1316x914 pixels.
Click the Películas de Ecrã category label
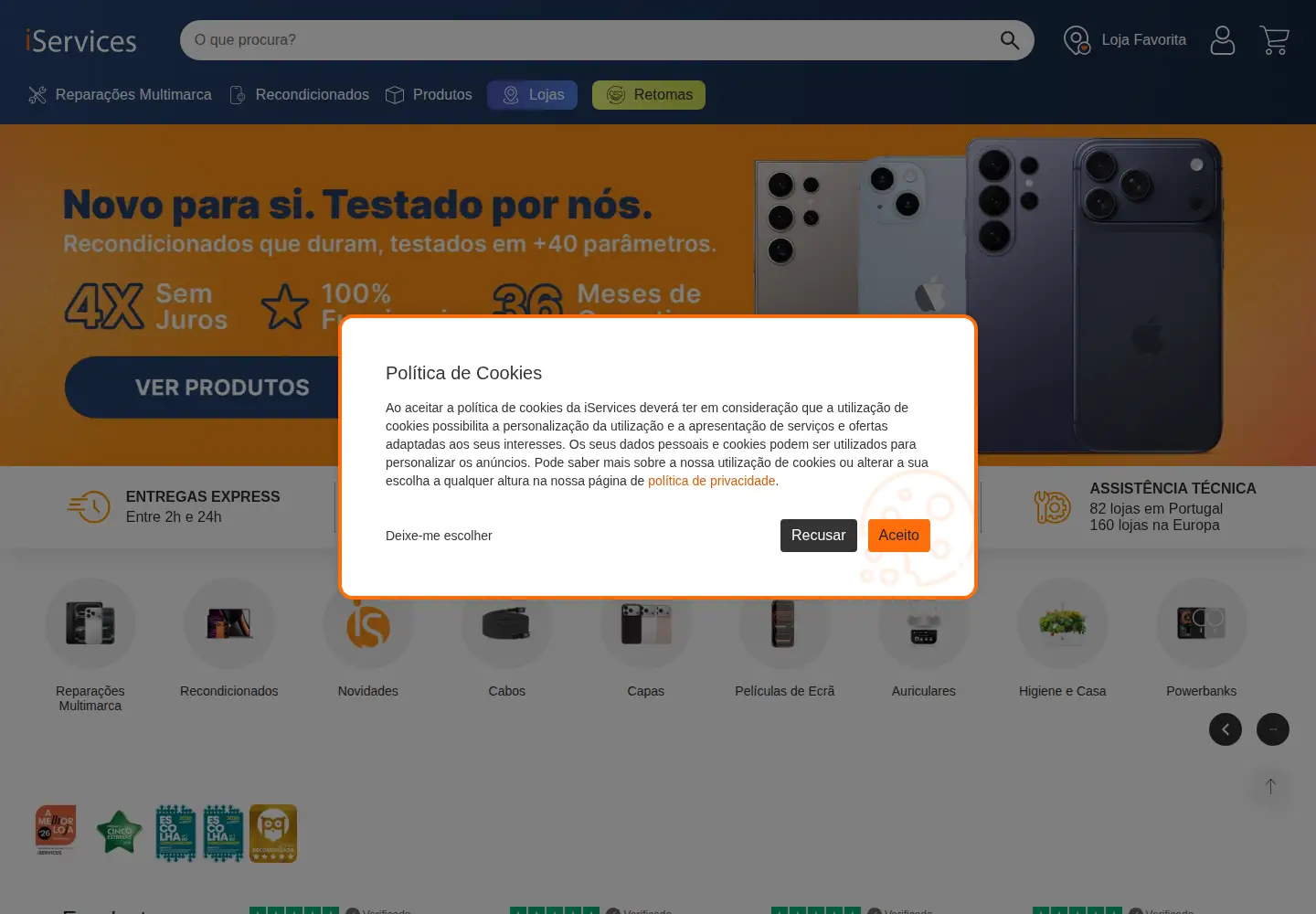tap(785, 691)
